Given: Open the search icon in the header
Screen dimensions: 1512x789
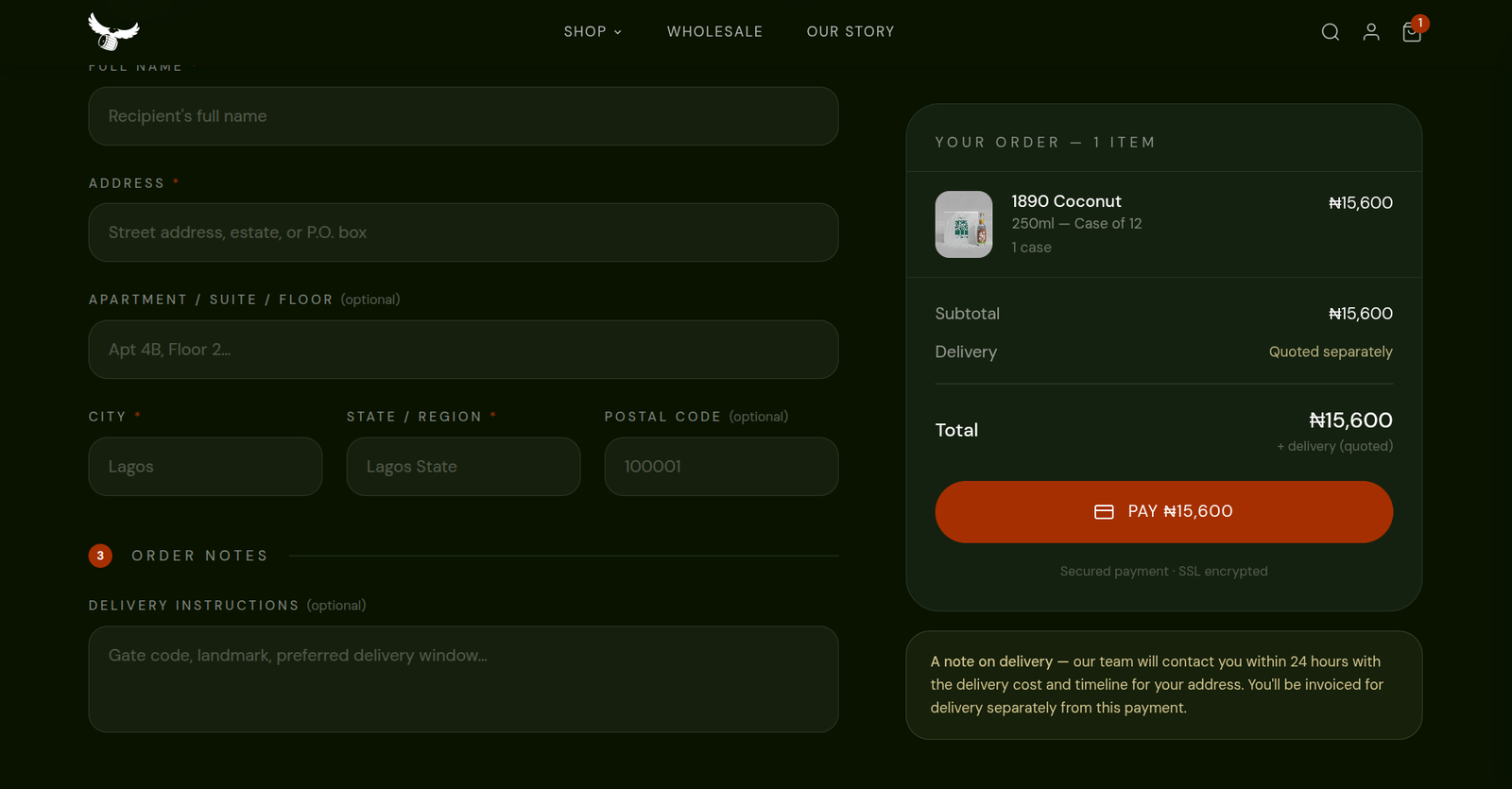Looking at the screenshot, I should (x=1330, y=32).
